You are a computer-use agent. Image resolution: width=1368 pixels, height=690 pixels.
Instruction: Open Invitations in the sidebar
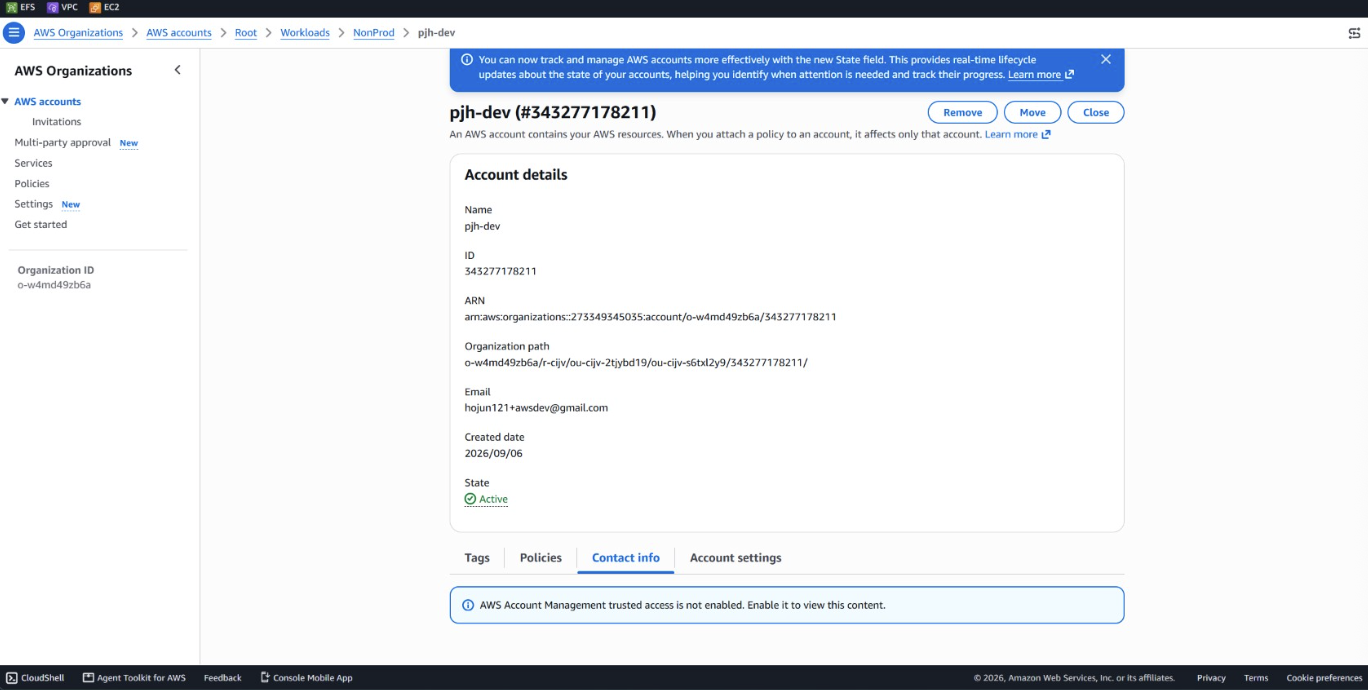(x=57, y=122)
